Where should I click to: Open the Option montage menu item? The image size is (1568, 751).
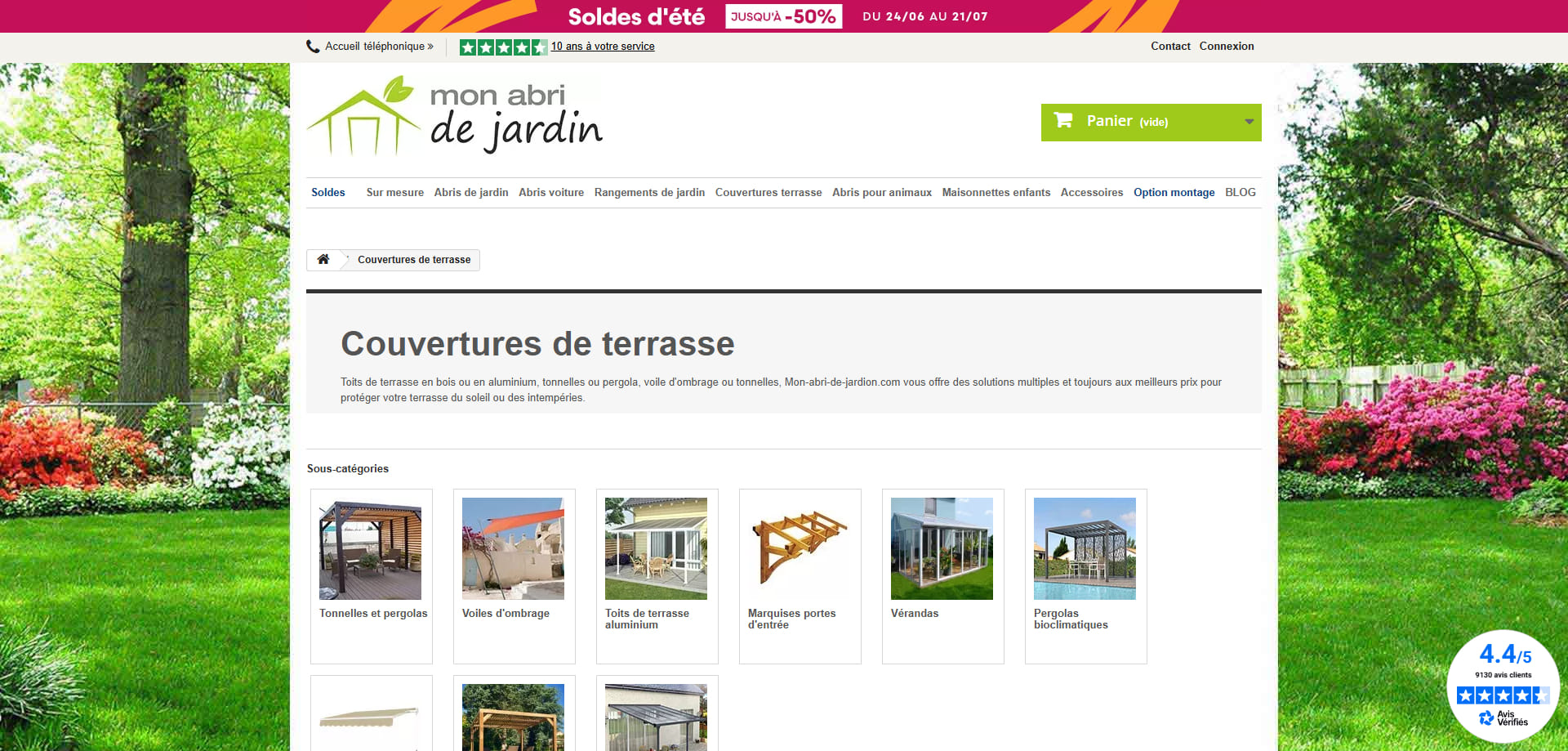coord(1174,193)
